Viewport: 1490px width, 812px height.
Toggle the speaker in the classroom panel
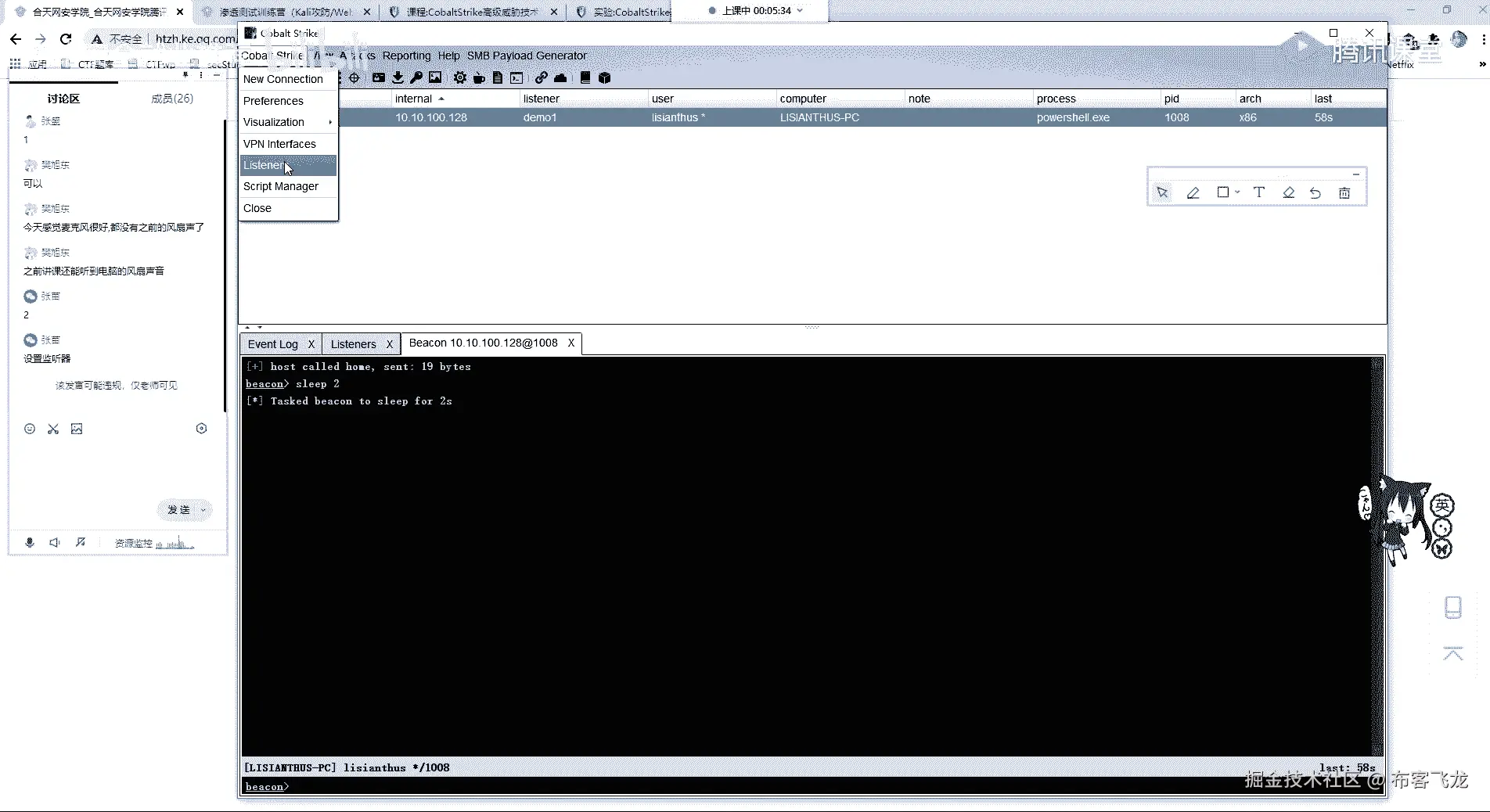pyautogui.click(x=55, y=542)
